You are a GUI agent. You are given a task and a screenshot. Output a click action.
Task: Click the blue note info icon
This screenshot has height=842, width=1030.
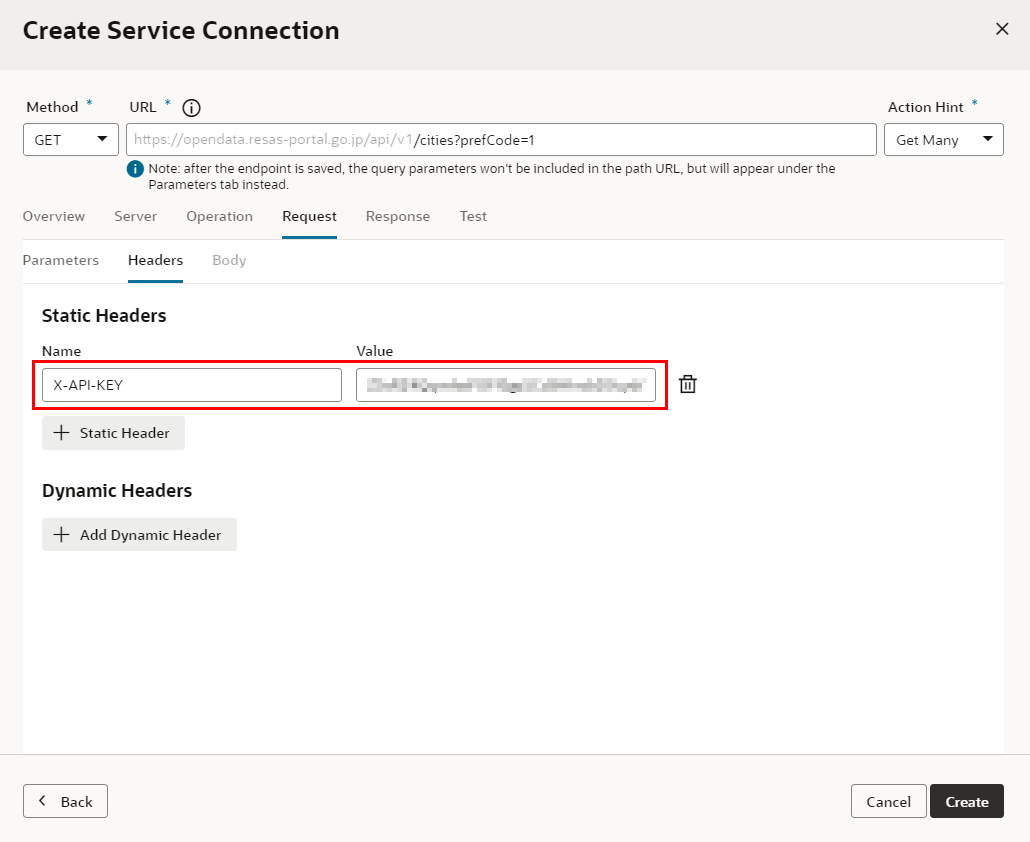(135, 169)
